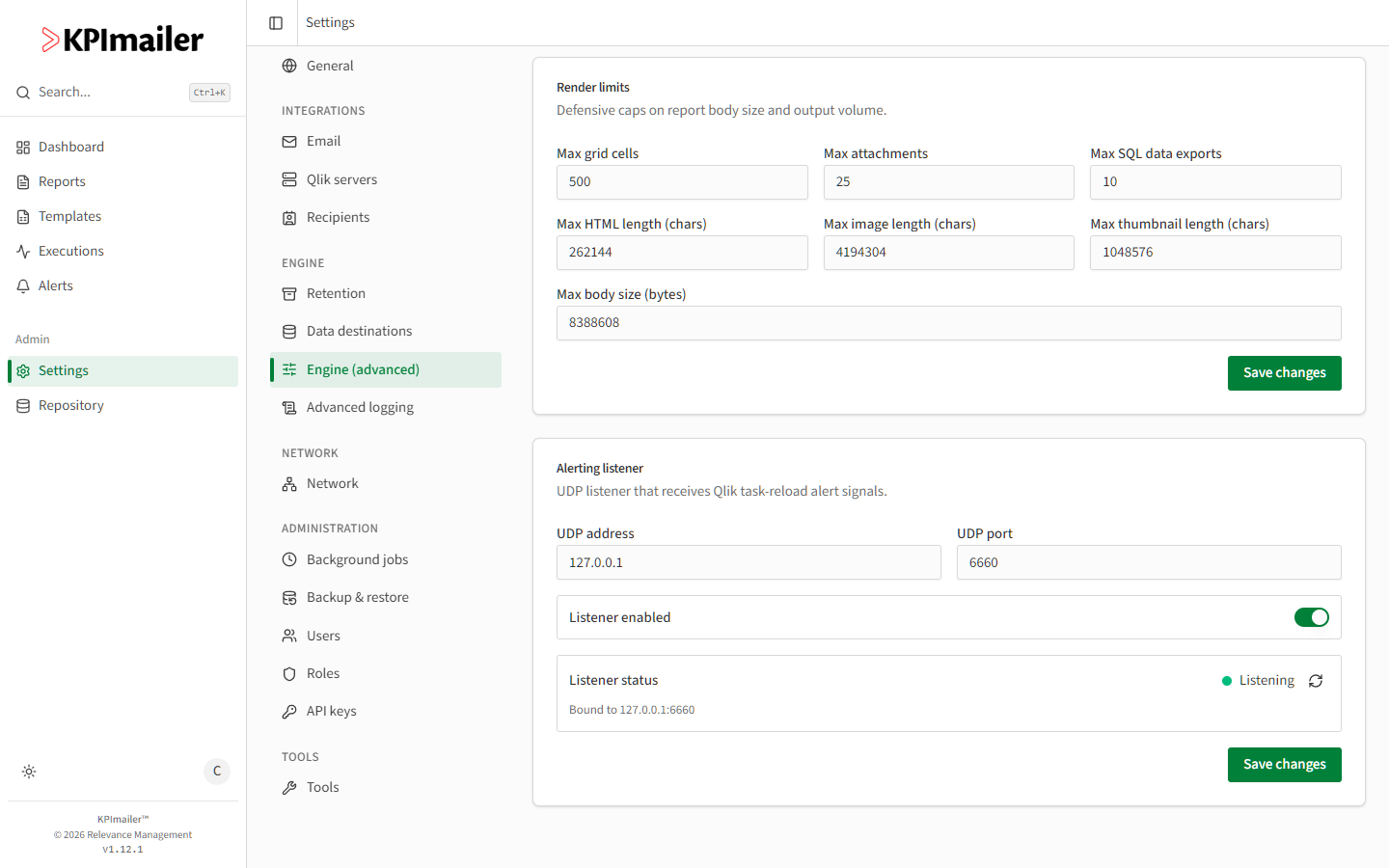Click the Retention archive icon
This screenshot has height=868, width=1389.
click(x=289, y=294)
